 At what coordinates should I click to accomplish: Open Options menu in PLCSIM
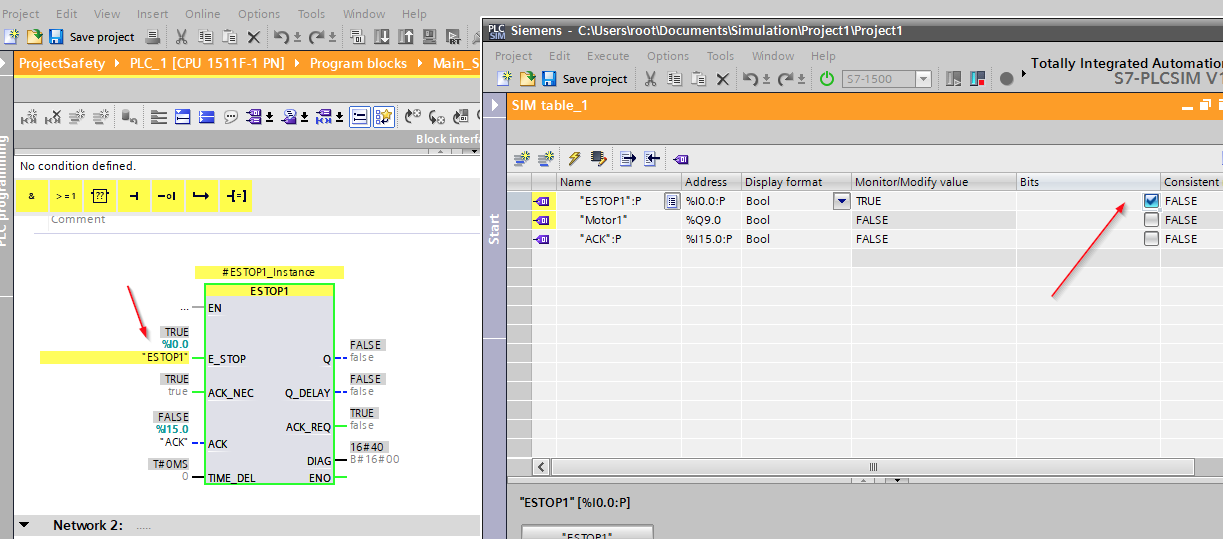coord(668,56)
